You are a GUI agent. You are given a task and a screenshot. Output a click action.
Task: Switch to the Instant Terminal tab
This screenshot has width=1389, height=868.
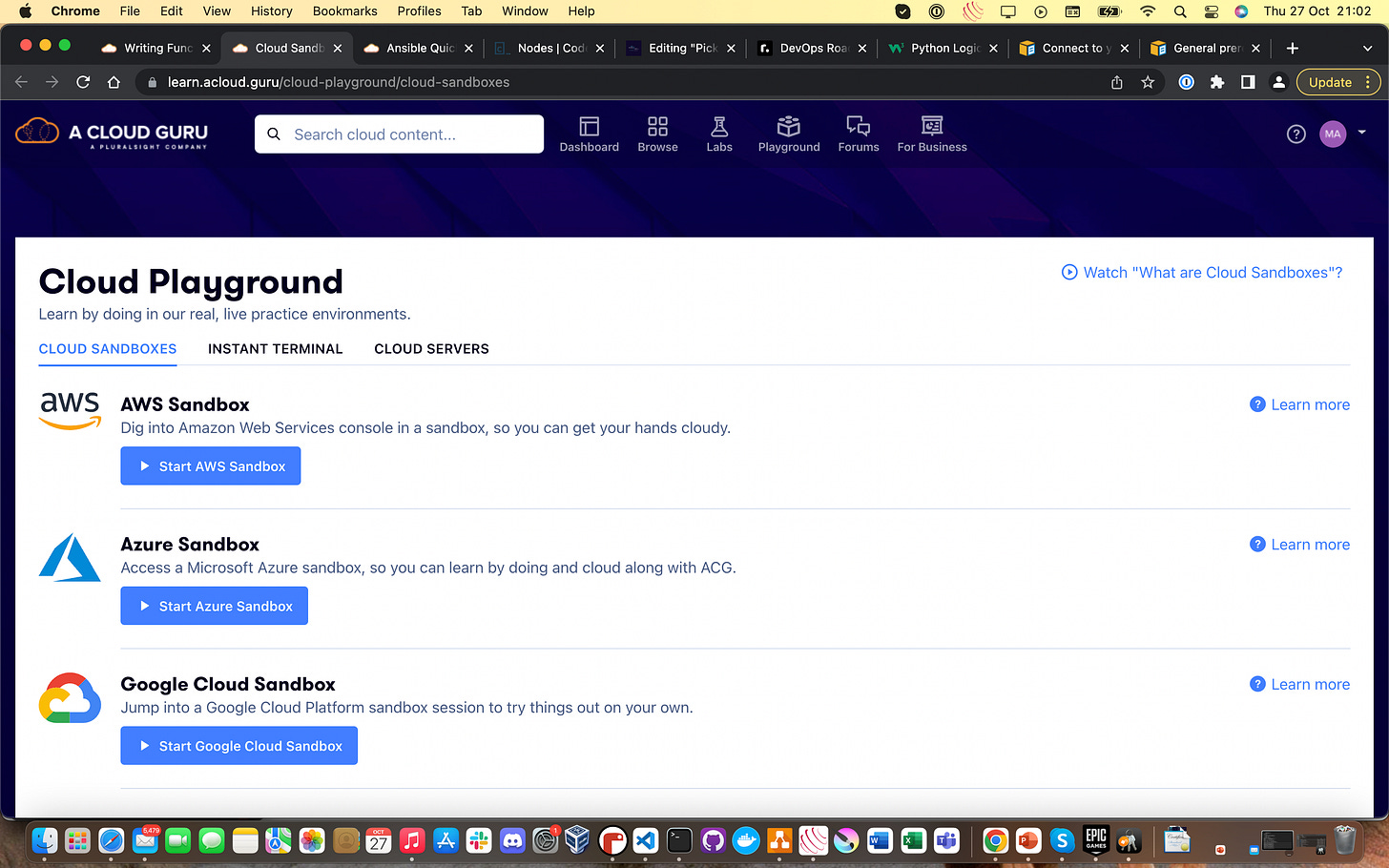point(275,349)
